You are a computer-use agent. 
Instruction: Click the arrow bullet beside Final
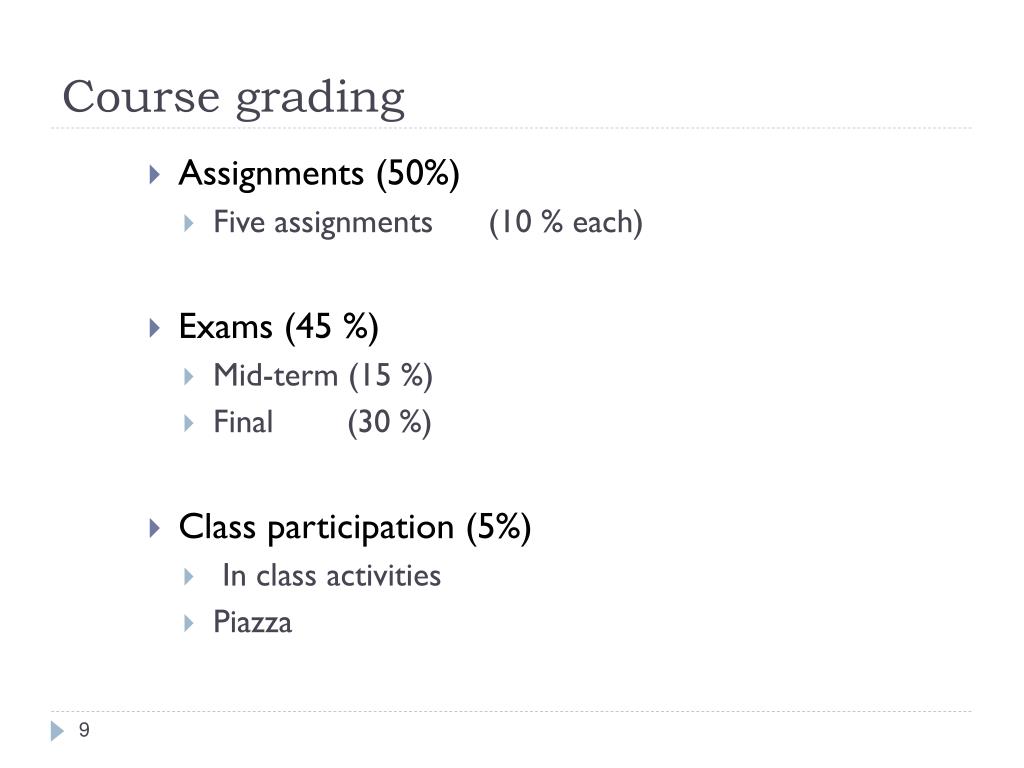(189, 423)
